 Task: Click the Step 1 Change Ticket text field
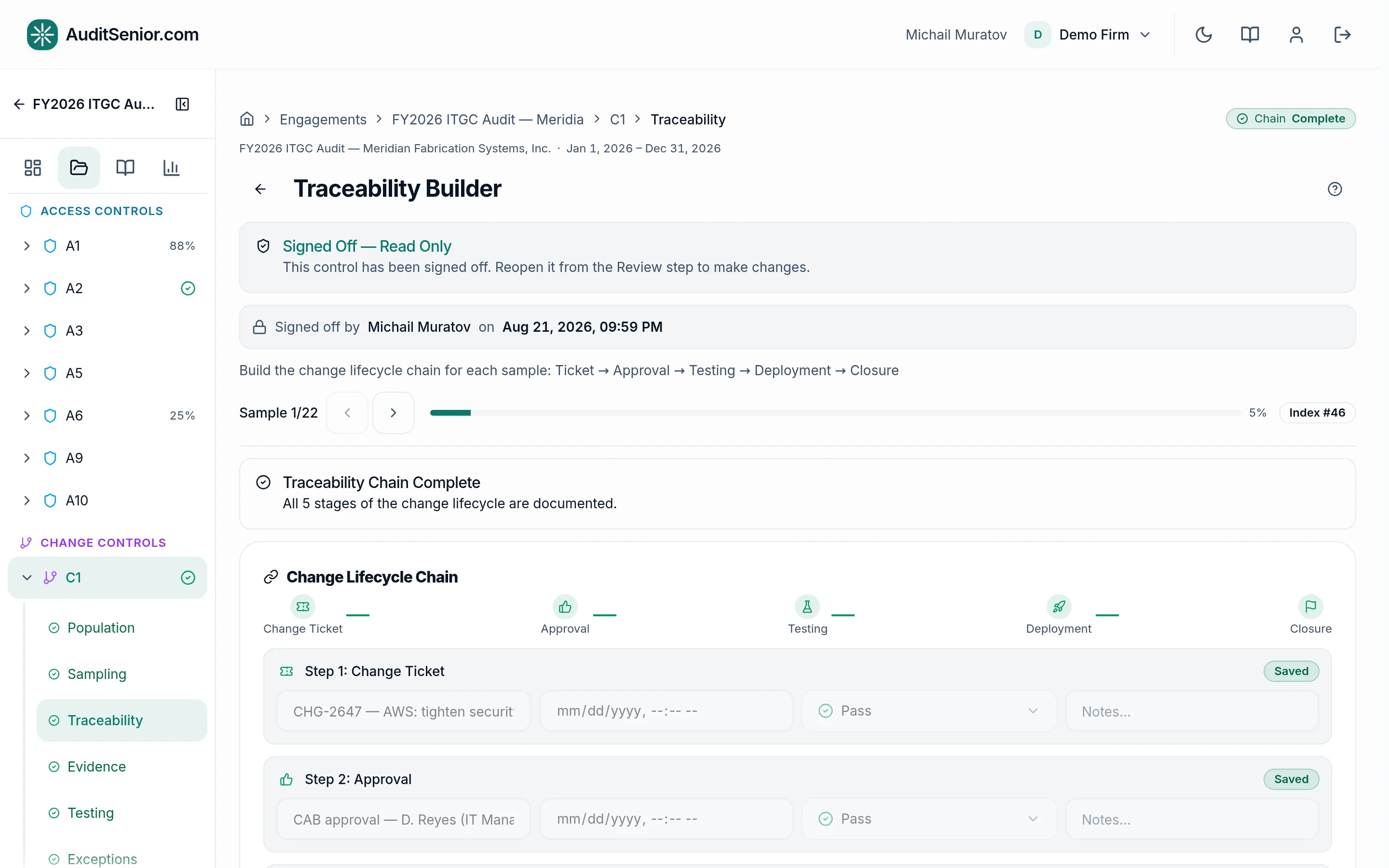[404, 711]
